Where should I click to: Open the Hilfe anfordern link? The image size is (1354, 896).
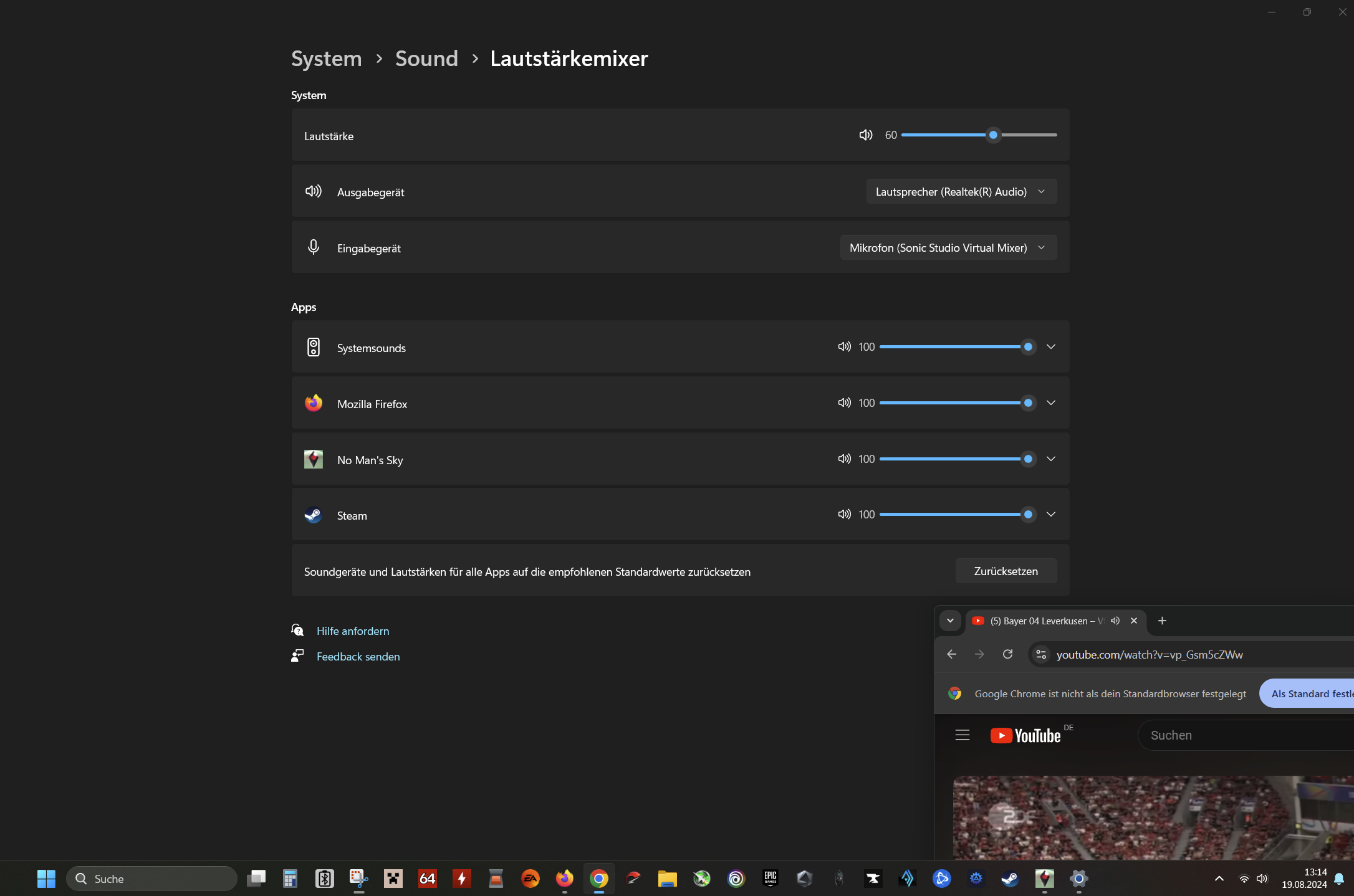353,631
